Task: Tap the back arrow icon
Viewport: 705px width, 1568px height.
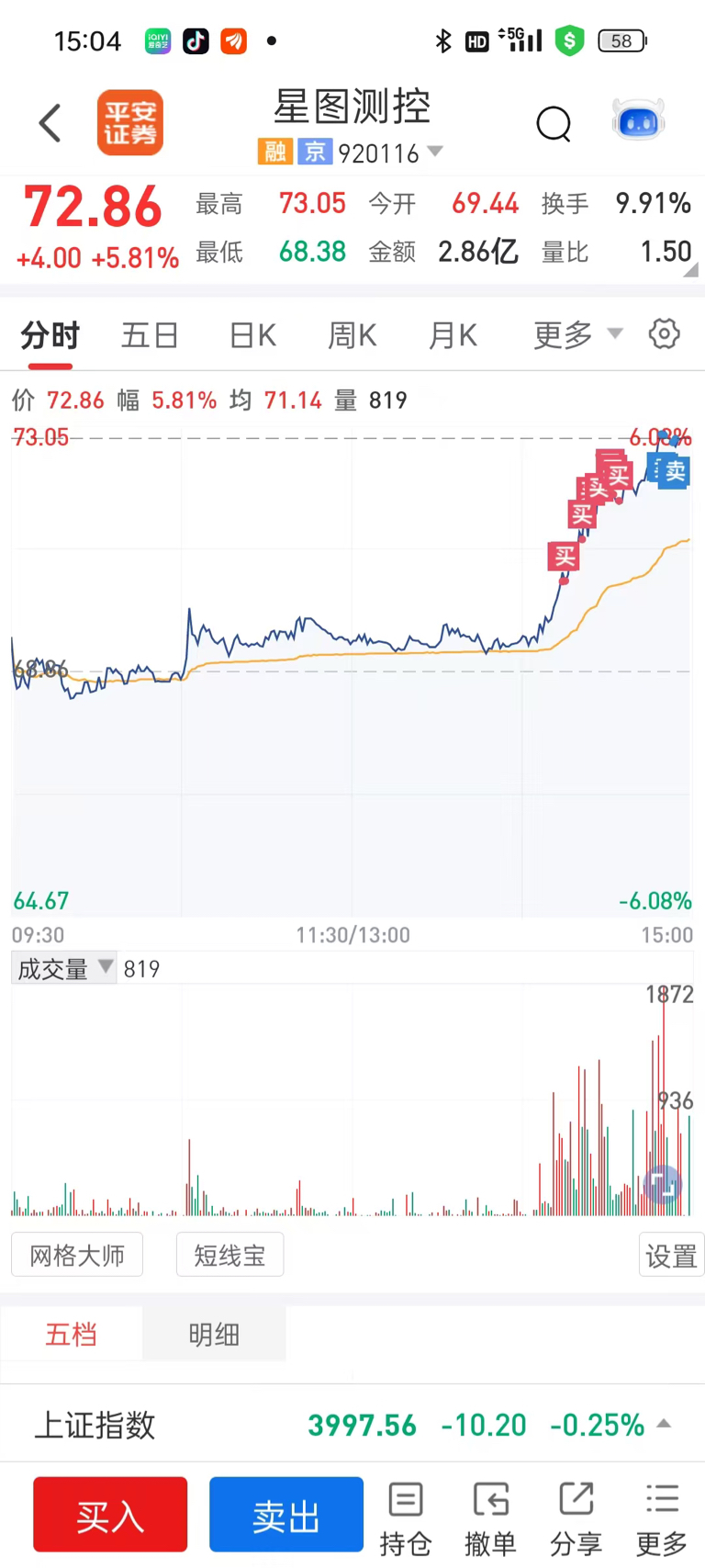Action: [x=50, y=123]
